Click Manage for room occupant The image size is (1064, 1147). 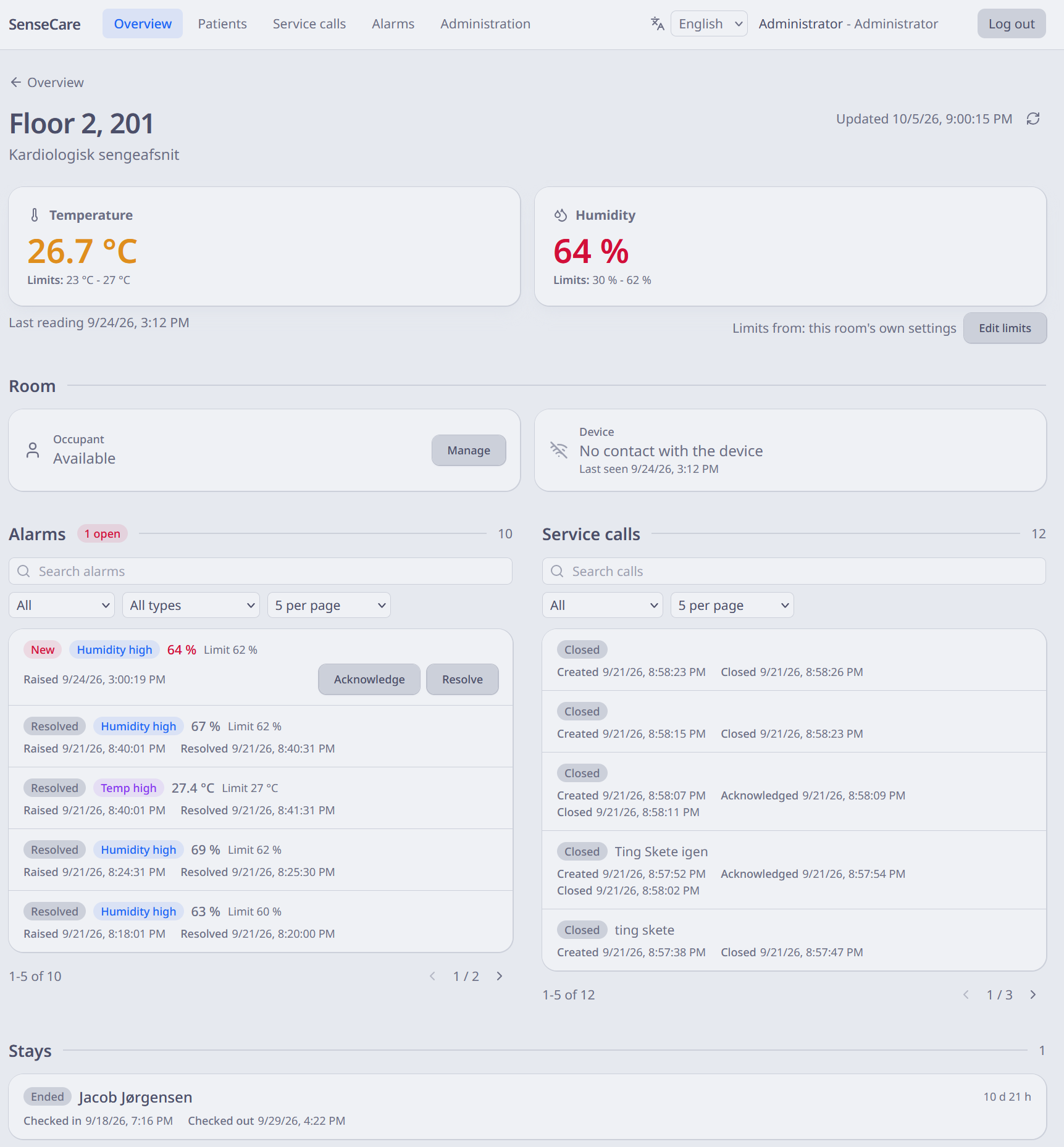(x=469, y=450)
